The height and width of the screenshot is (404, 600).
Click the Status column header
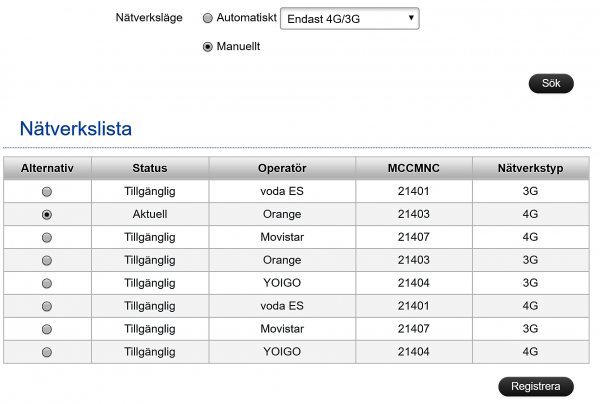tap(150, 168)
